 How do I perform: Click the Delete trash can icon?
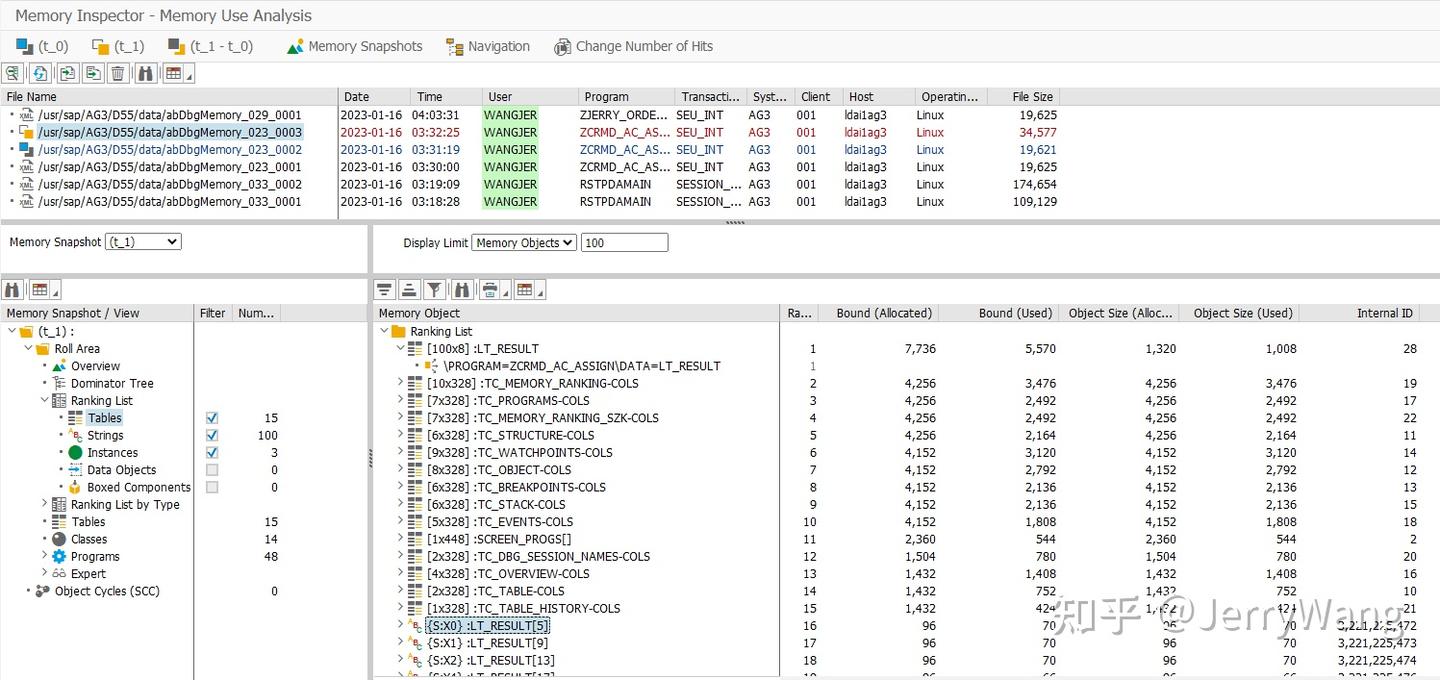118,73
